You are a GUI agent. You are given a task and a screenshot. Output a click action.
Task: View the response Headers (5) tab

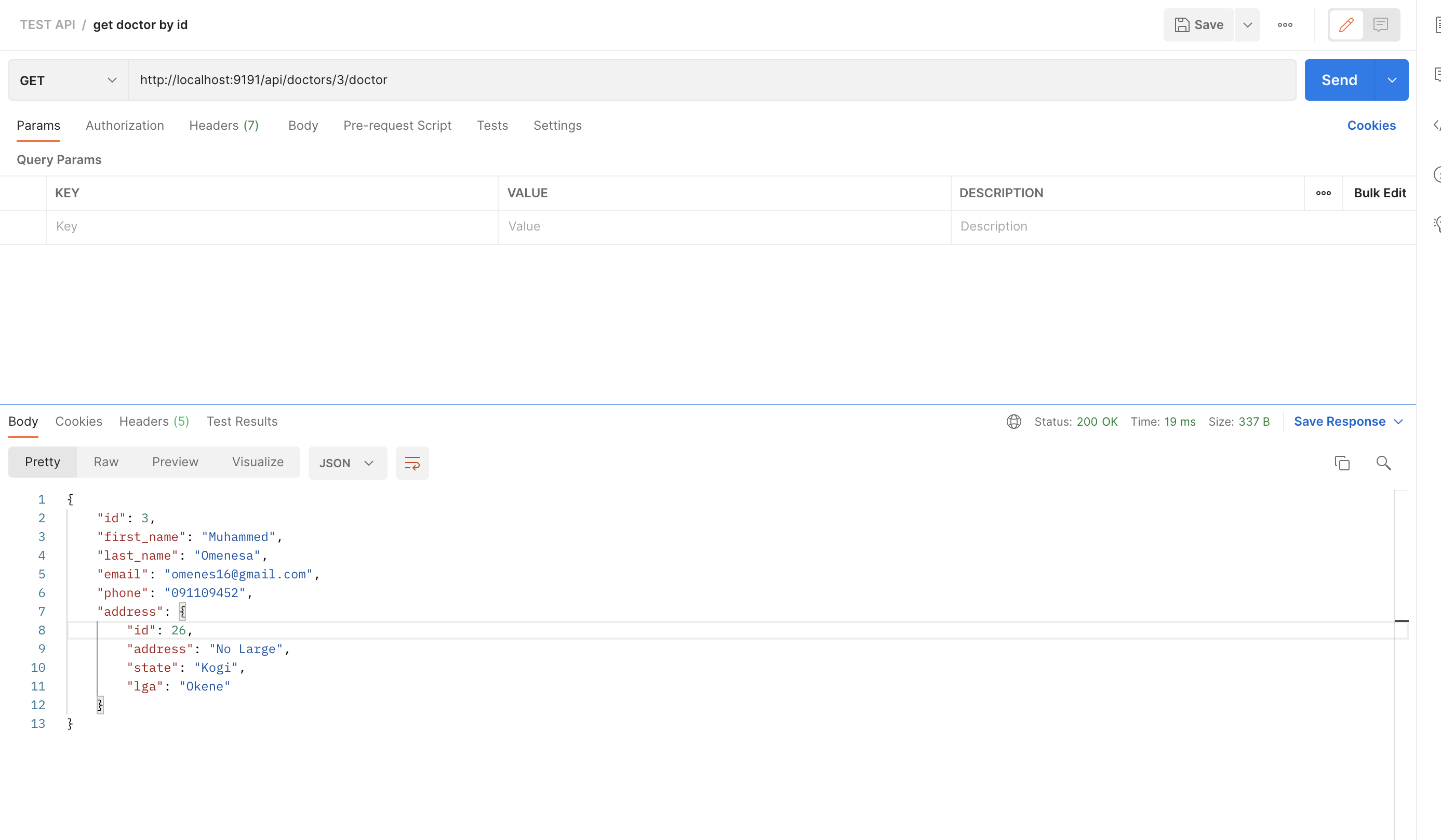[154, 421]
